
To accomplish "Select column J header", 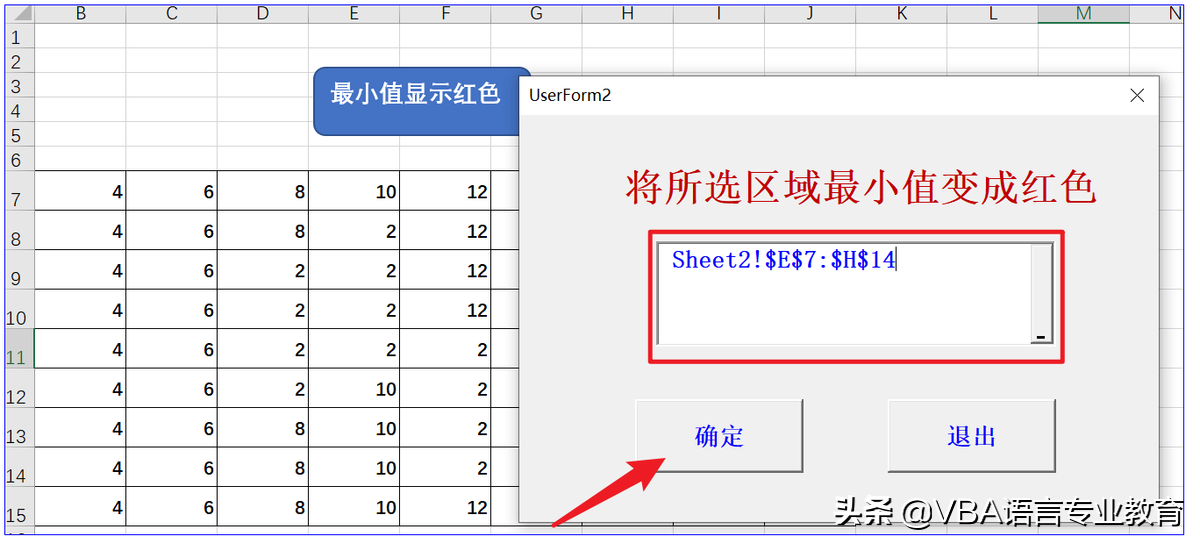I will 810,14.
